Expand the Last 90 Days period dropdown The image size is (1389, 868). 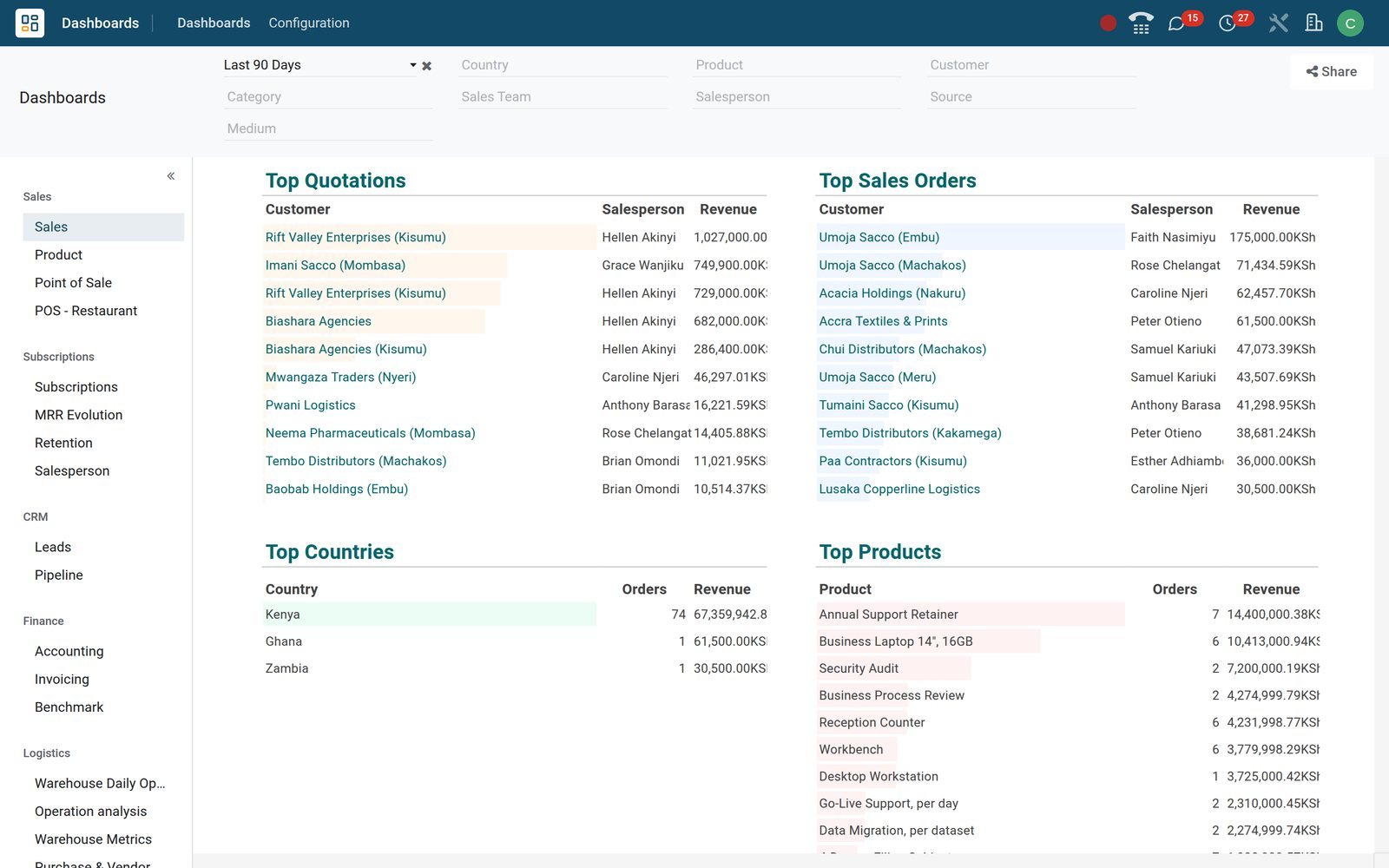click(x=413, y=65)
